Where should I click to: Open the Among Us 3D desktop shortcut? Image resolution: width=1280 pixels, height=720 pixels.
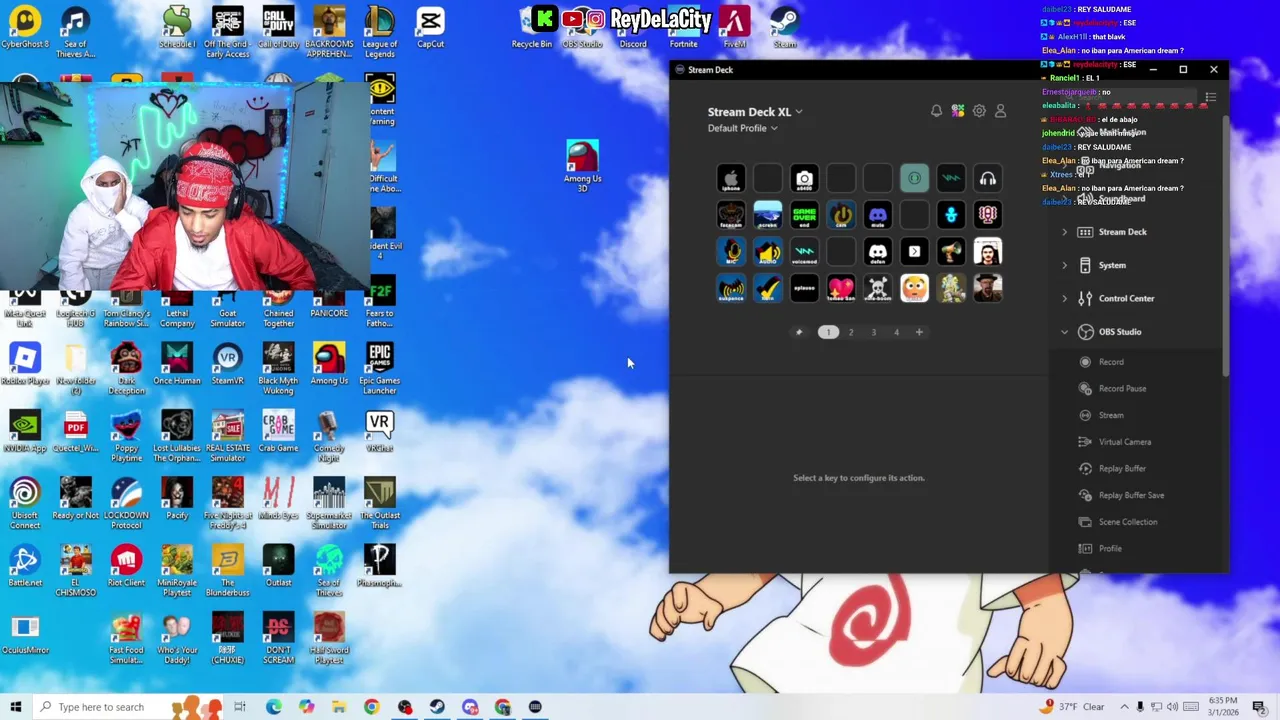[x=582, y=166]
